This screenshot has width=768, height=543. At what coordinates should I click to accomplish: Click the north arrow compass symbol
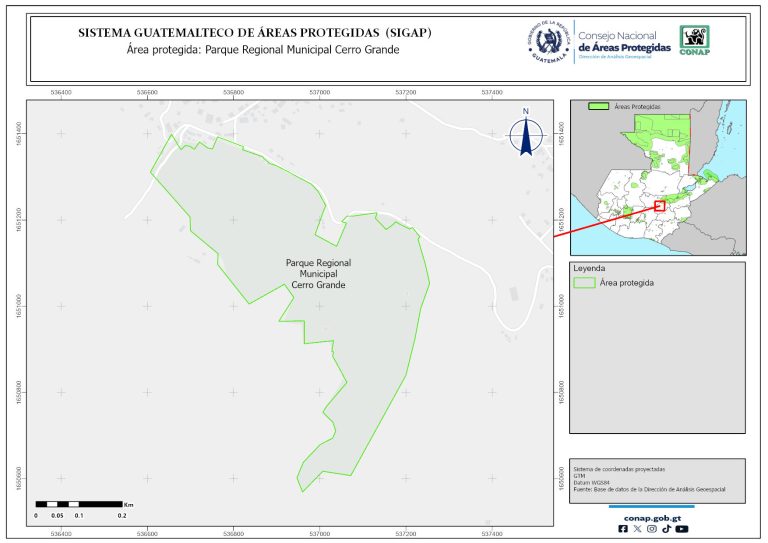tap(525, 134)
